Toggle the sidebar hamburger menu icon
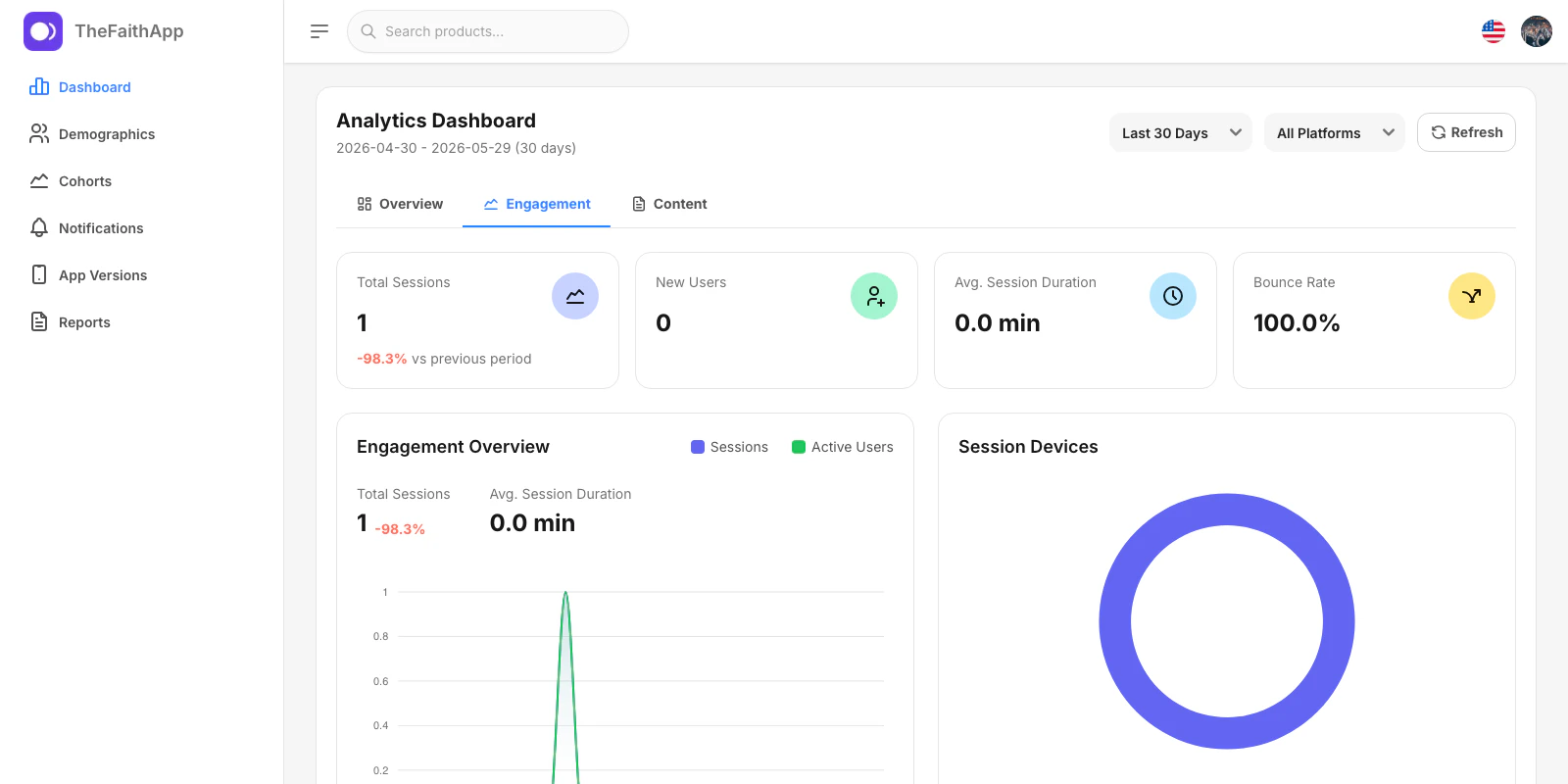The width and height of the screenshot is (1568, 784). [319, 31]
